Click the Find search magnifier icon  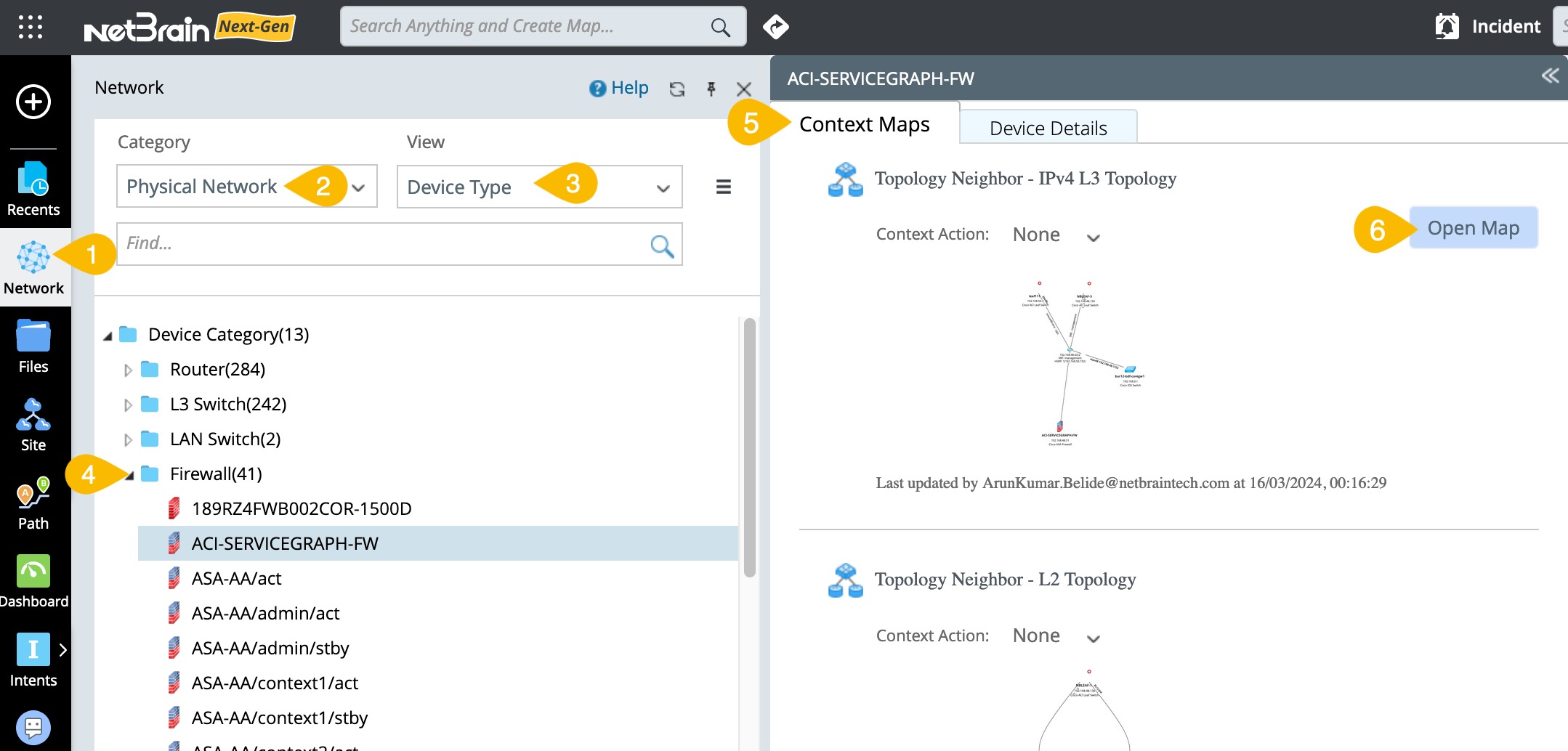[662, 245]
